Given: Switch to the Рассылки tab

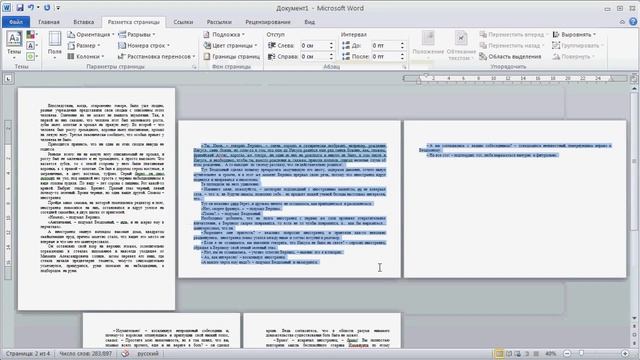Looking at the screenshot, I should pos(219,22).
